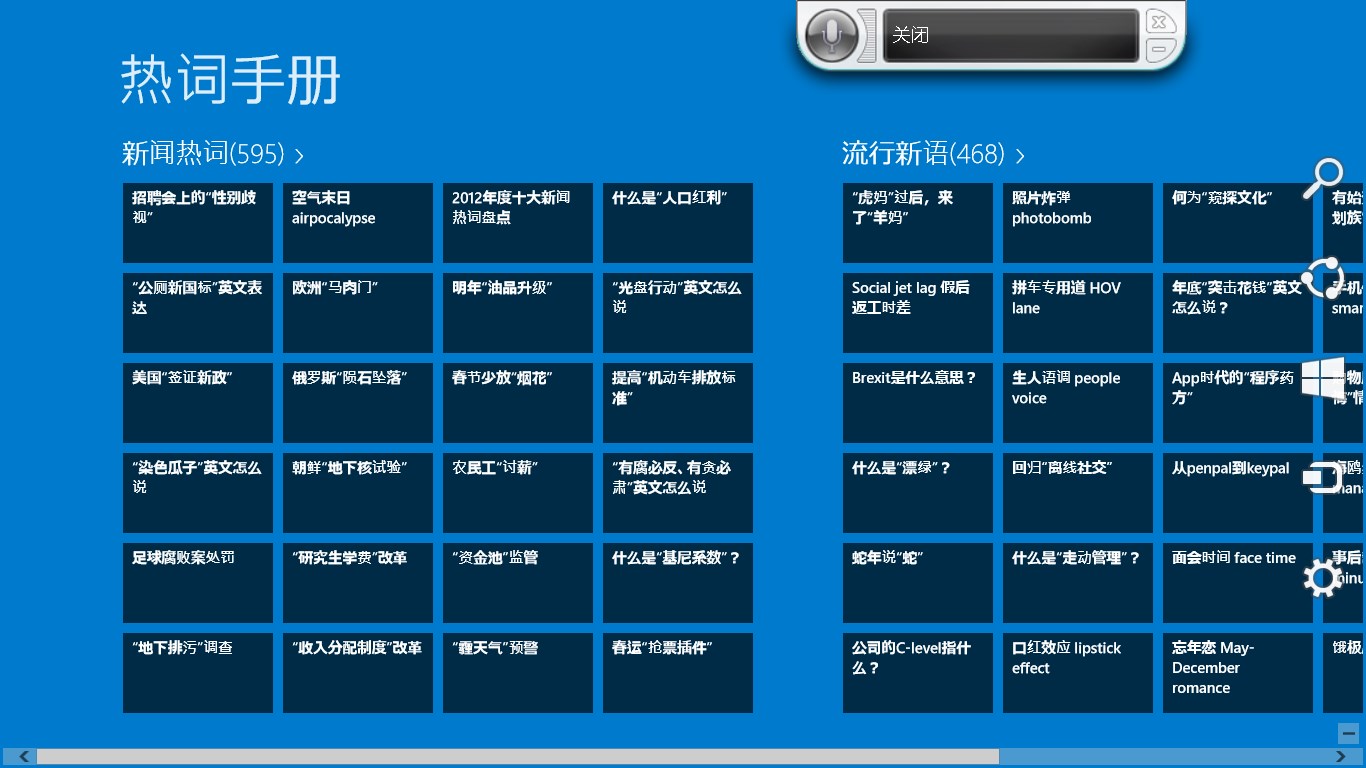Click the voice command display showing 关闭

1010,35
